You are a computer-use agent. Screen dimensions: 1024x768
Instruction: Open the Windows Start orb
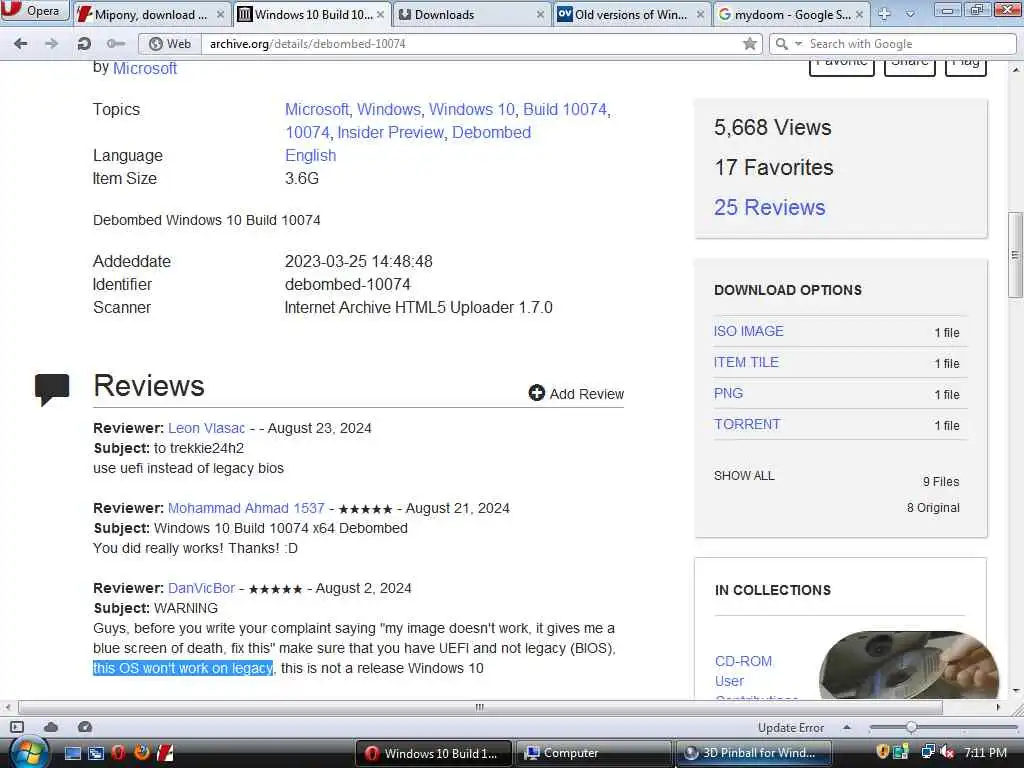(28, 753)
